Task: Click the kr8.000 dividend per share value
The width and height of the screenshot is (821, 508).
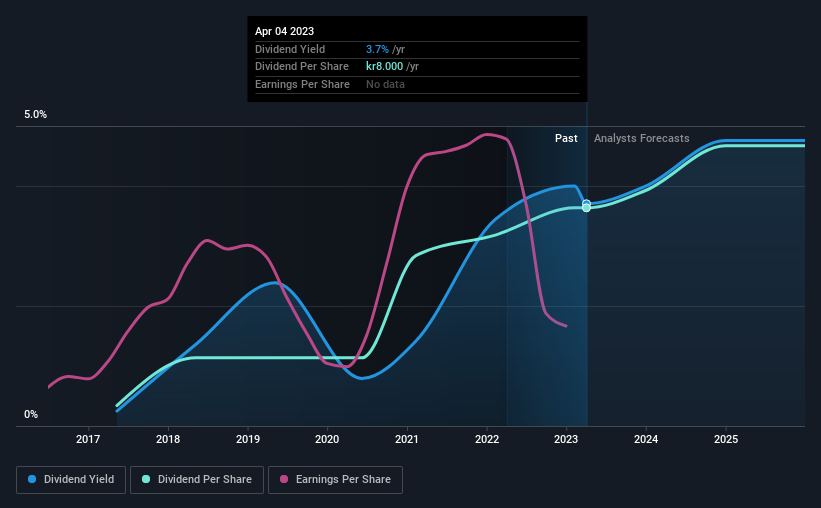Action: click(384, 67)
